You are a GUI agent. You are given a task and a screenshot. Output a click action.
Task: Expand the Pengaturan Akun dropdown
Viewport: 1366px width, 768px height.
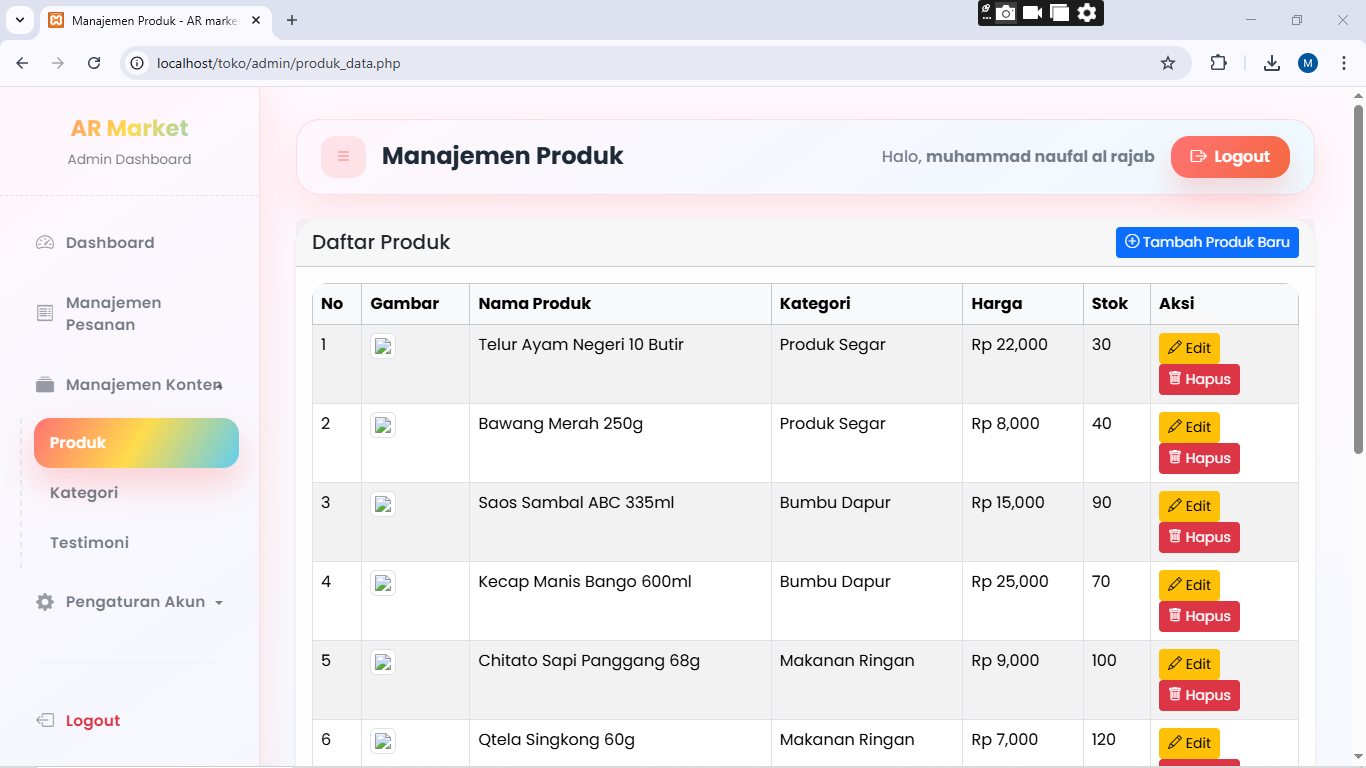[x=135, y=602]
